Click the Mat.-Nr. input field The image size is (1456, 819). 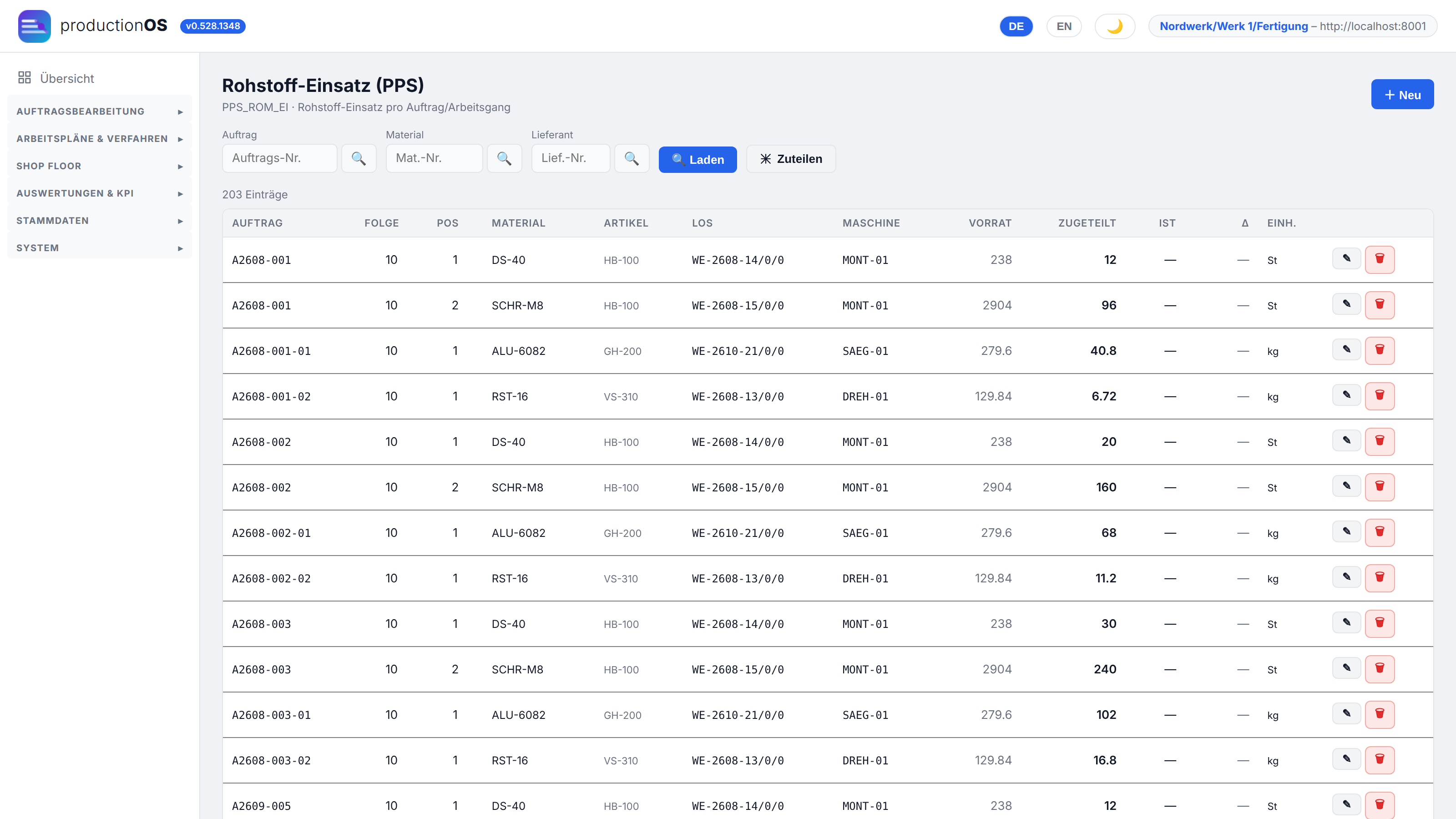click(x=434, y=158)
